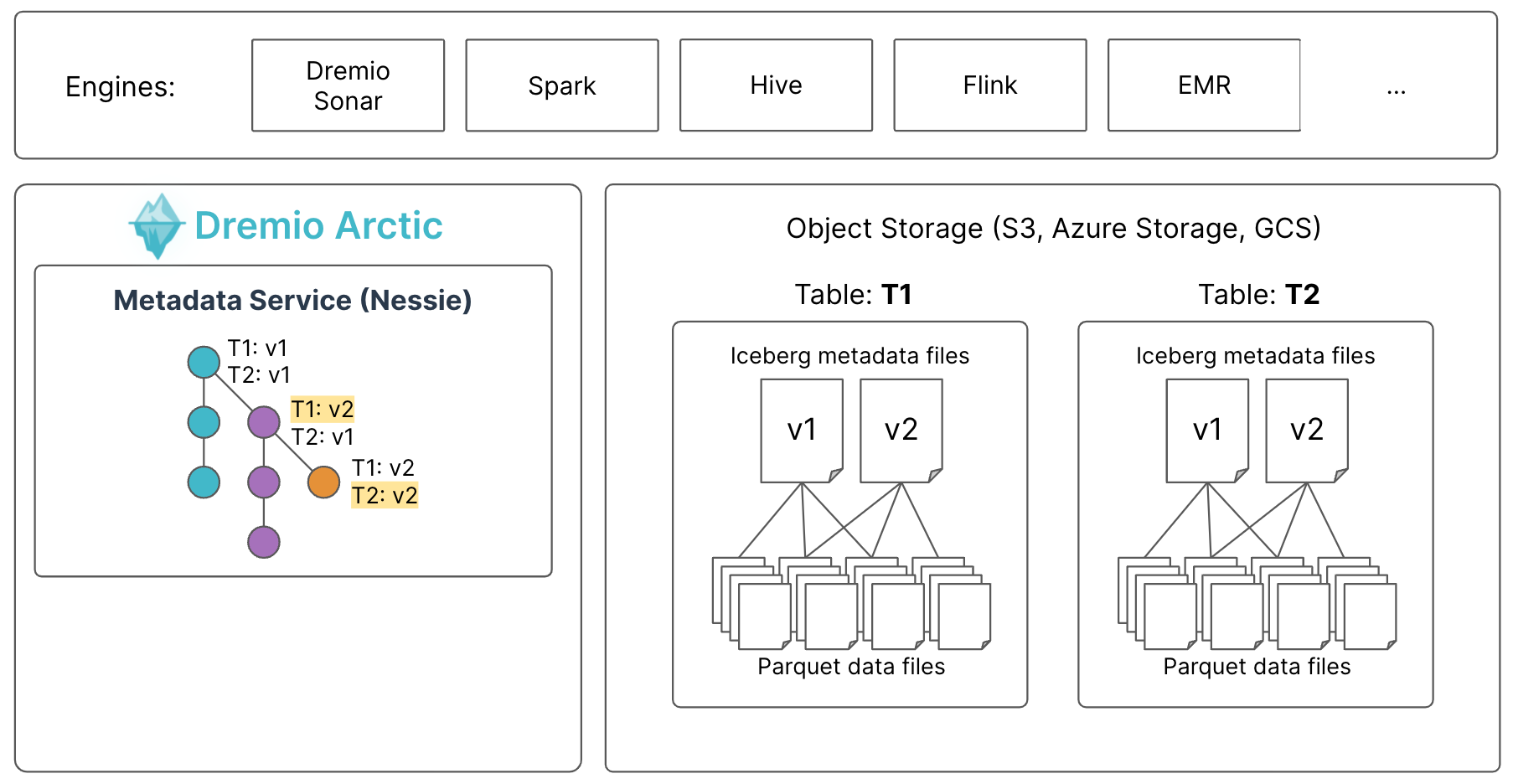1513x784 pixels.
Task: Click the orange commit node
Action: pos(323,482)
